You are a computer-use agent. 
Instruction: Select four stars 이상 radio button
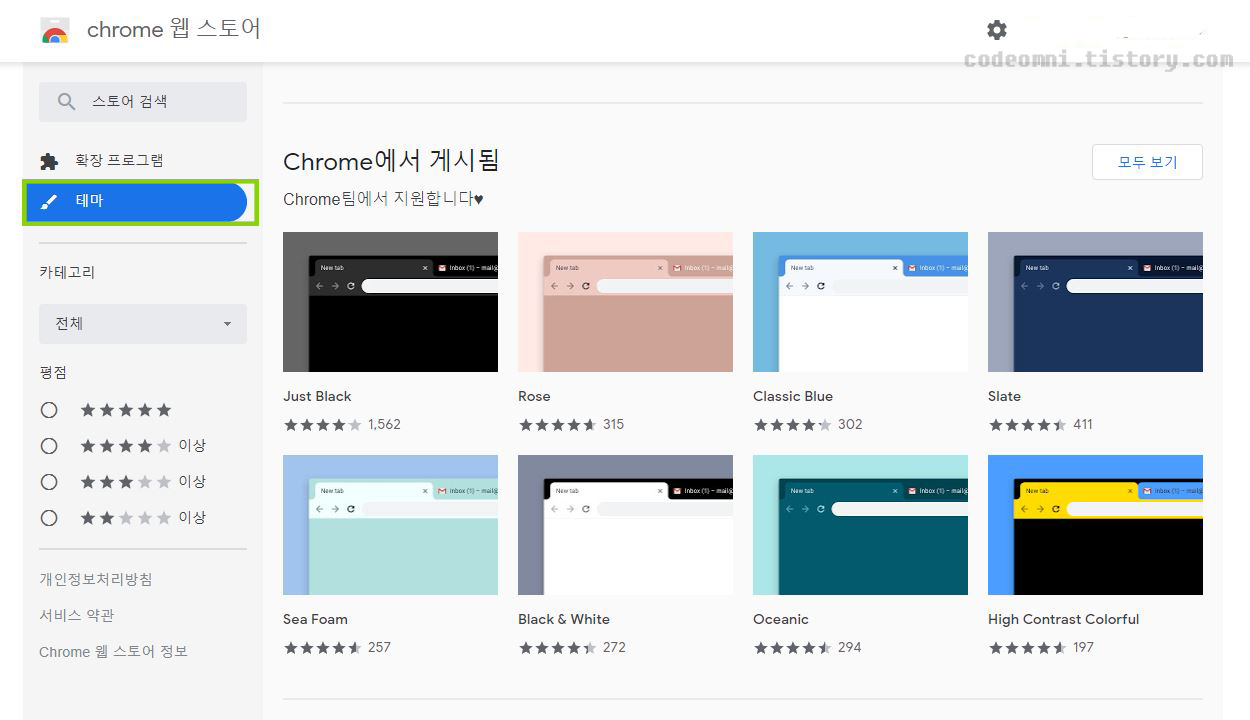pyautogui.click(x=49, y=446)
